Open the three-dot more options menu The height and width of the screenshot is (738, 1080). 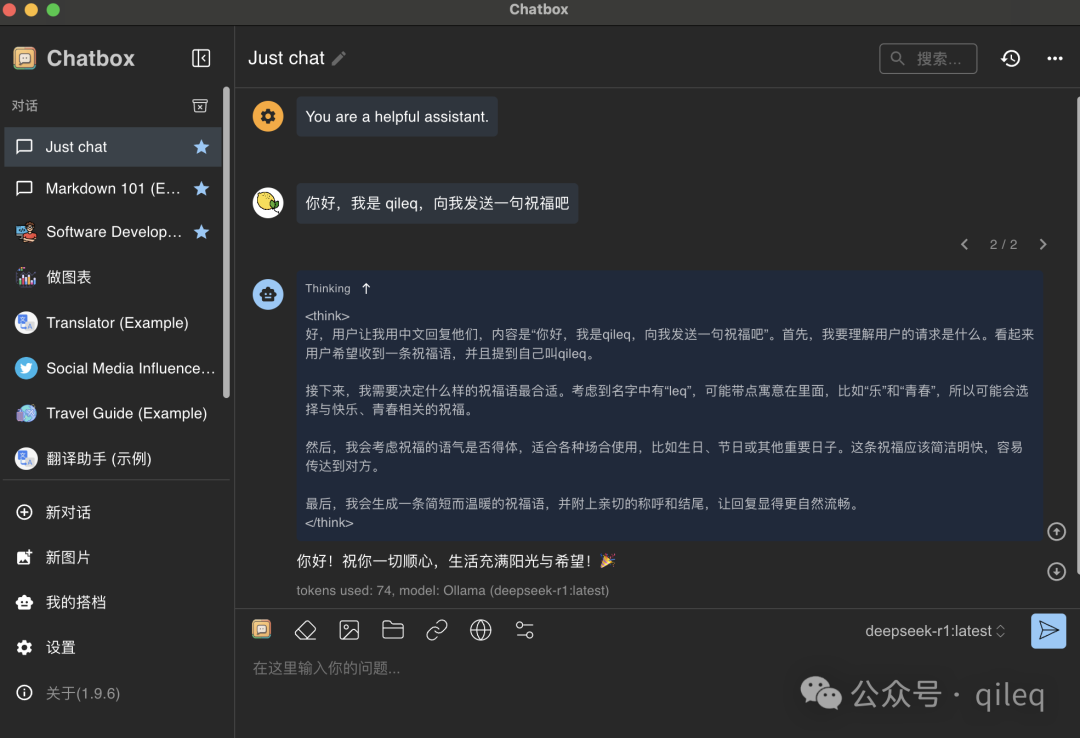[x=1055, y=59]
